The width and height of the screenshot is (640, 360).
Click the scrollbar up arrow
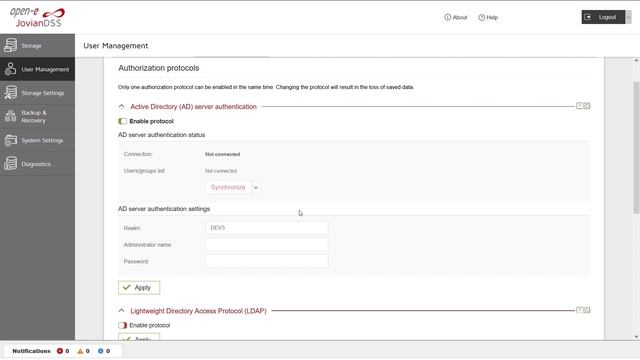coord(636,60)
